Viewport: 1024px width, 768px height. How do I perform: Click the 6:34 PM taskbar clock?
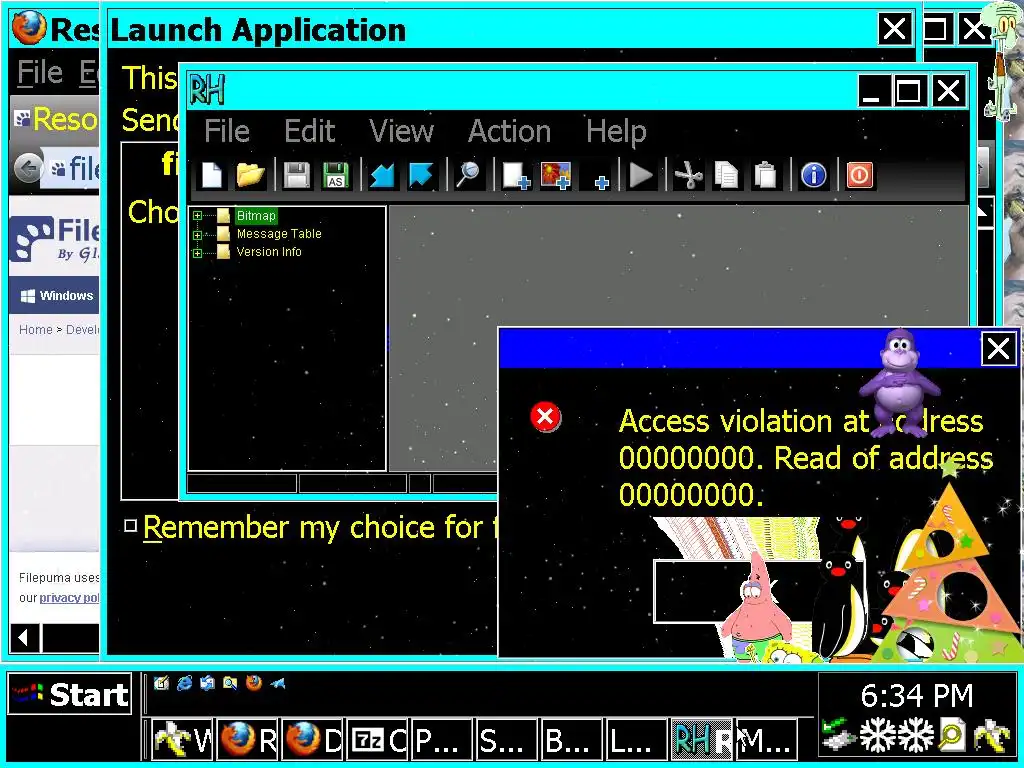click(x=917, y=696)
